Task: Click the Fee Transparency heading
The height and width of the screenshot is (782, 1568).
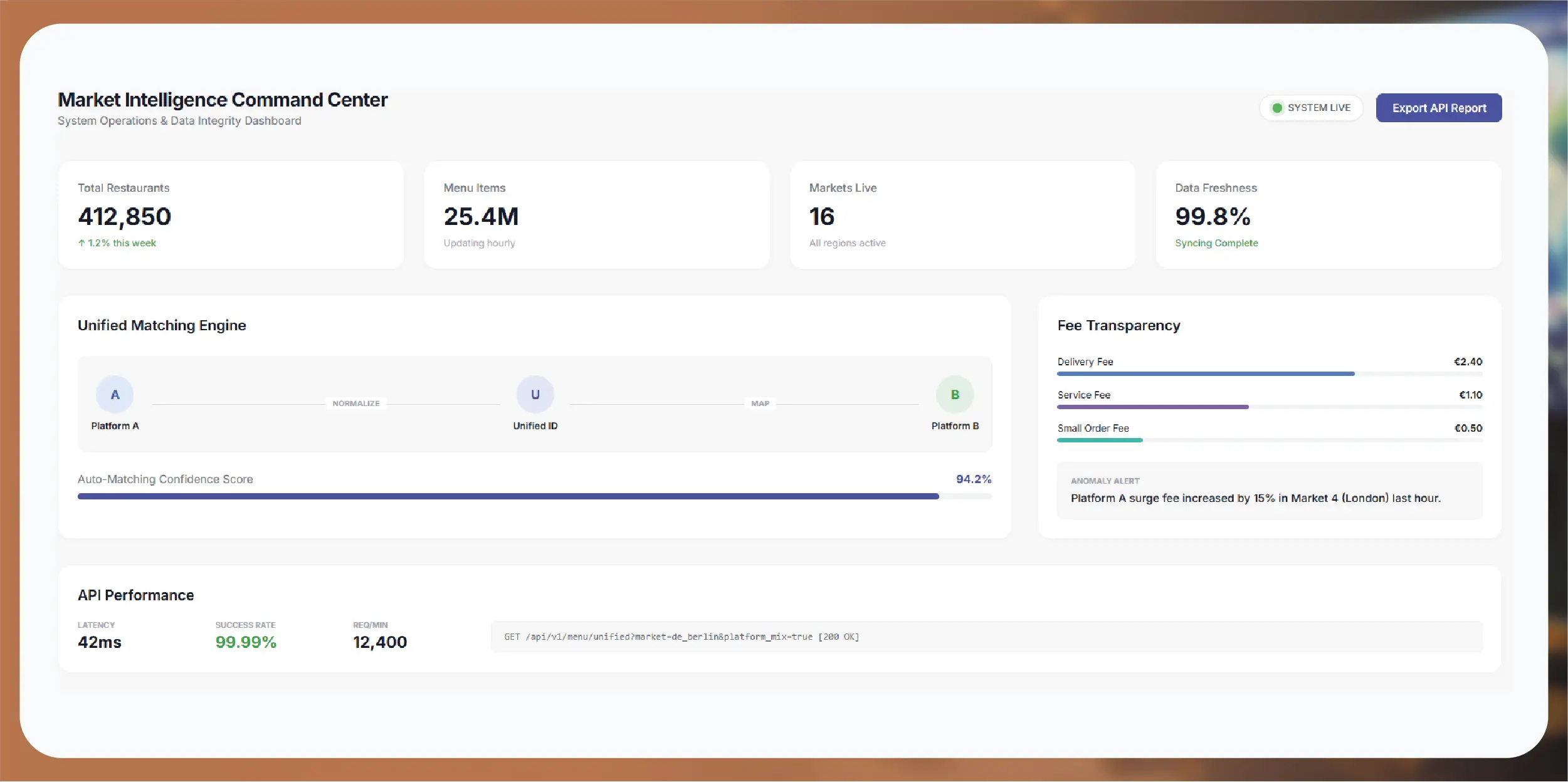Action: [x=1118, y=325]
